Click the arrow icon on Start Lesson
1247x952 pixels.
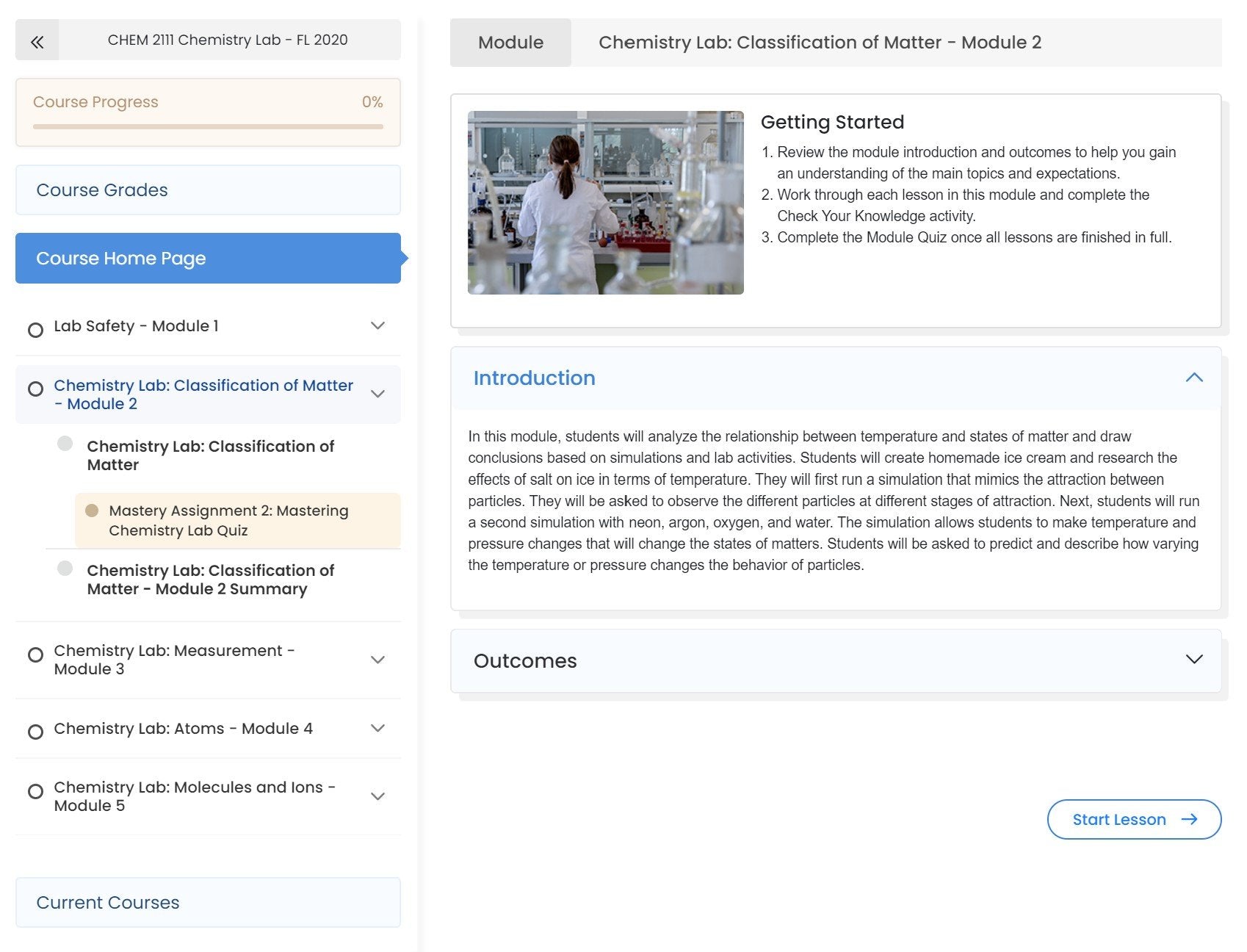[1189, 819]
